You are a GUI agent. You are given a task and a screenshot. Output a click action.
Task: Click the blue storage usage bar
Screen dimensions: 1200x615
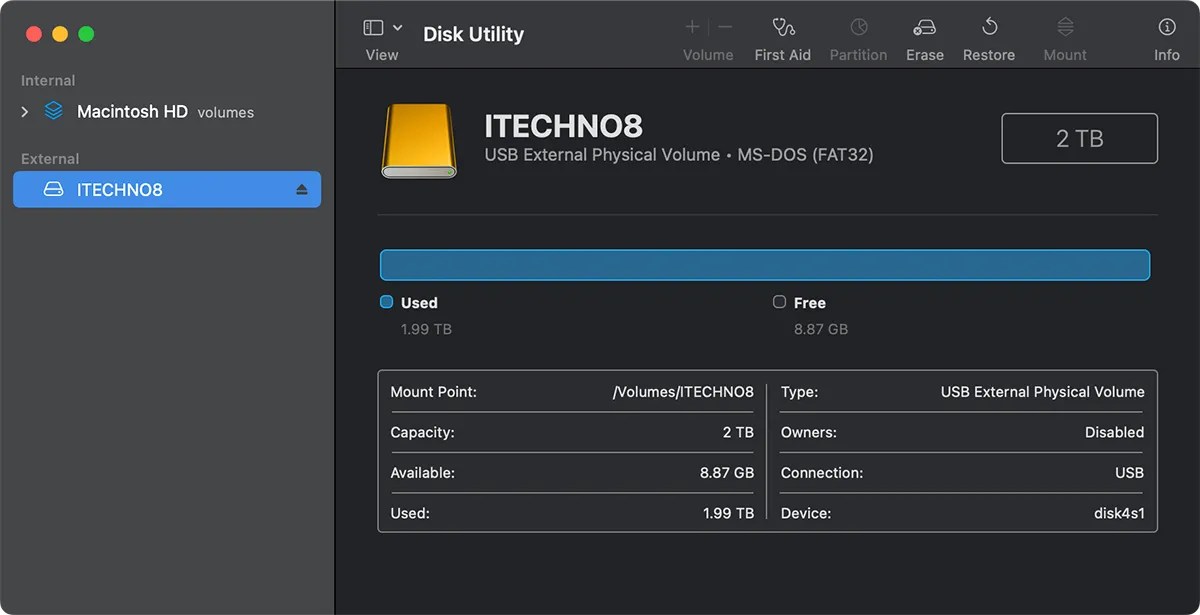coord(765,264)
